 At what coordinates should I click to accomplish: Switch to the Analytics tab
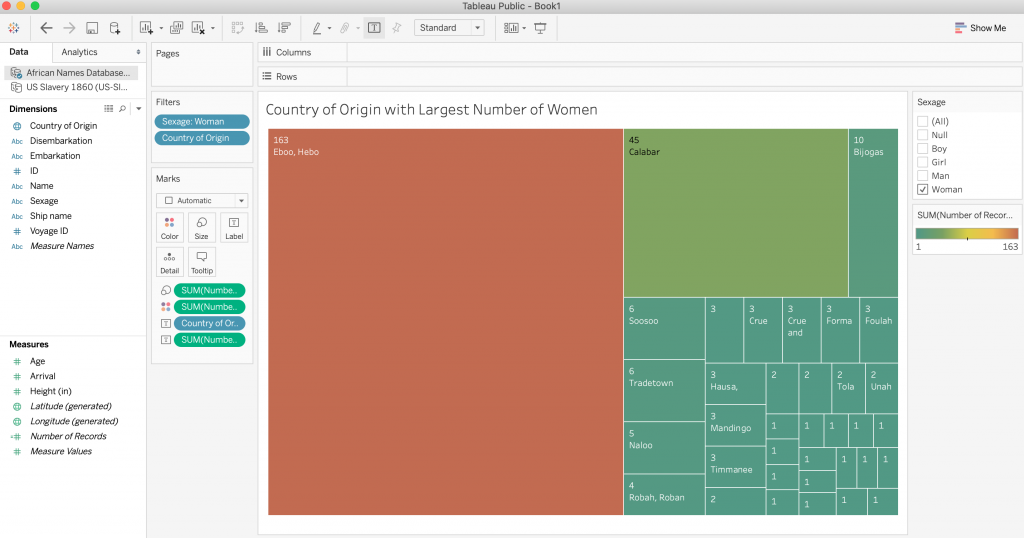coord(80,52)
